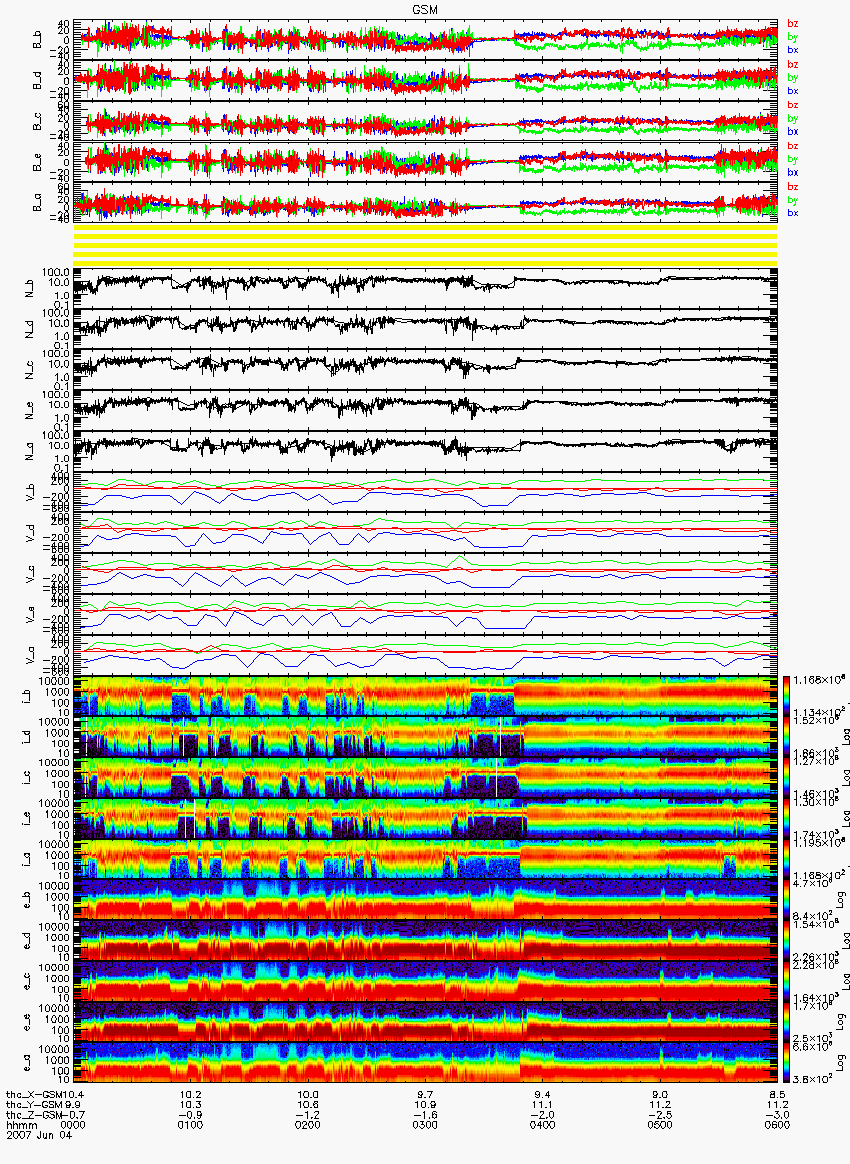Click inside the V_c velocity plot

[425, 574]
